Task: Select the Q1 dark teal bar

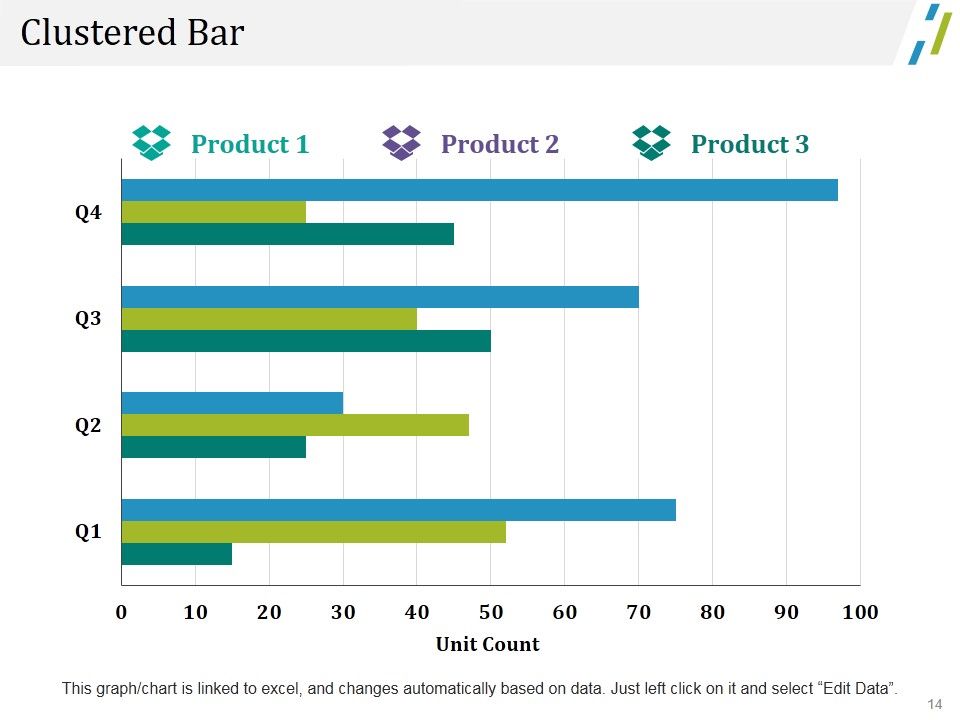Action: click(177, 554)
